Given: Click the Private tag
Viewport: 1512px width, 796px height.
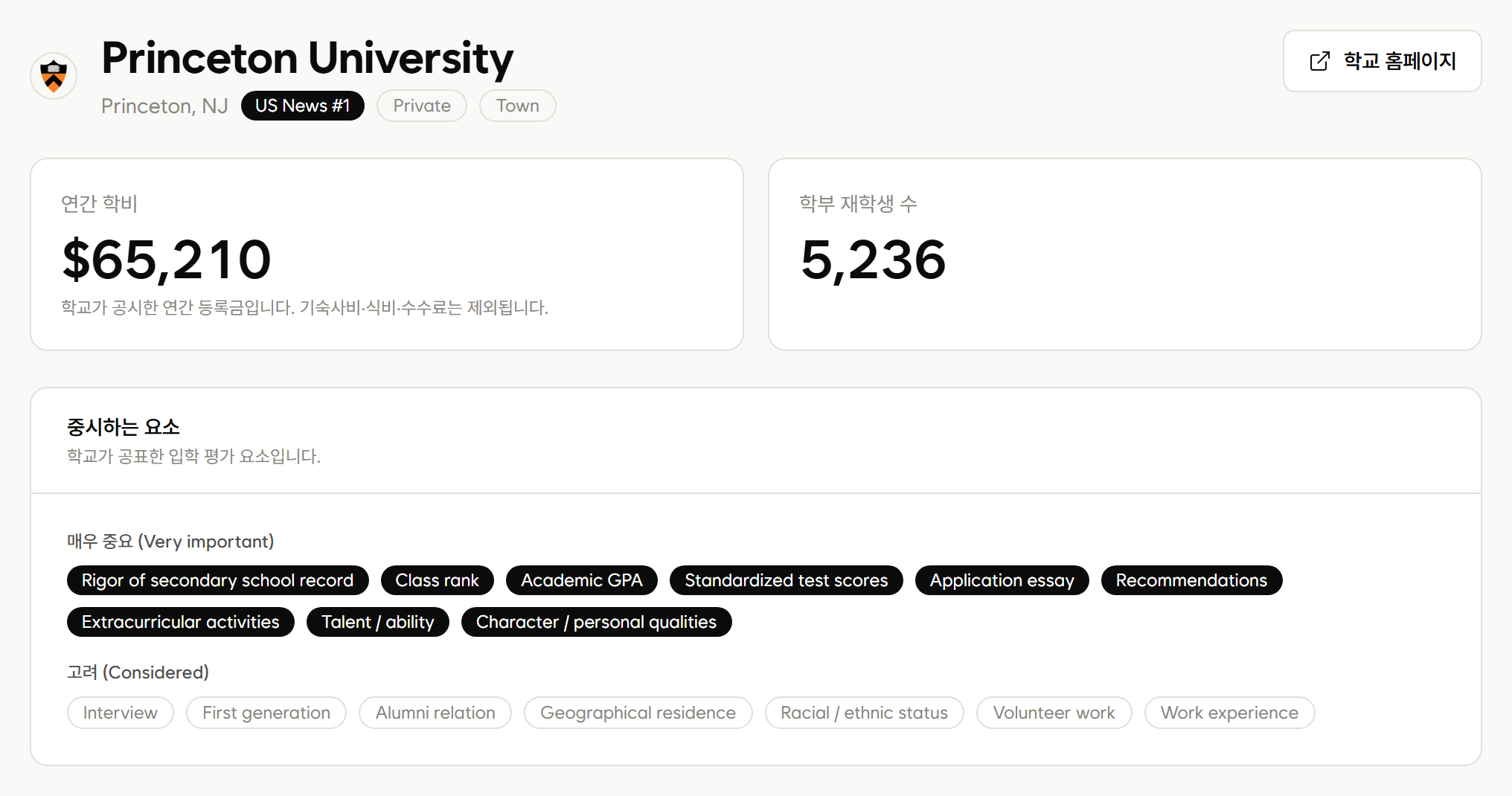Looking at the screenshot, I should [x=421, y=106].
